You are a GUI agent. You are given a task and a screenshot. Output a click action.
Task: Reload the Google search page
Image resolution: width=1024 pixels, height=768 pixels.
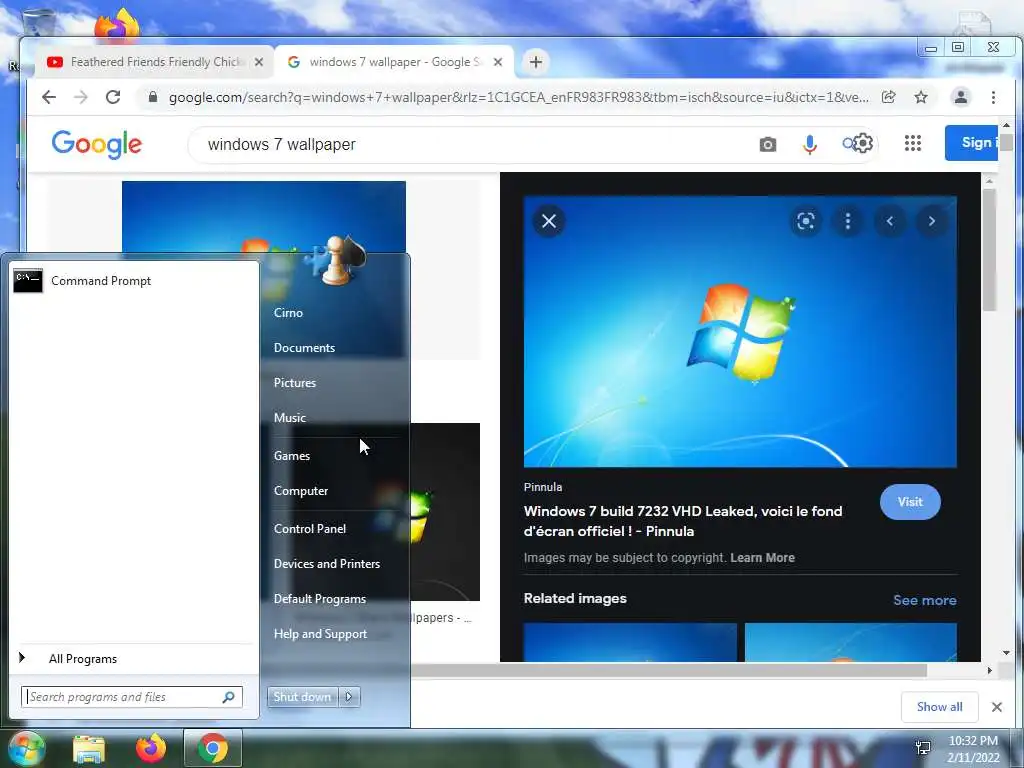click(113, 97)
